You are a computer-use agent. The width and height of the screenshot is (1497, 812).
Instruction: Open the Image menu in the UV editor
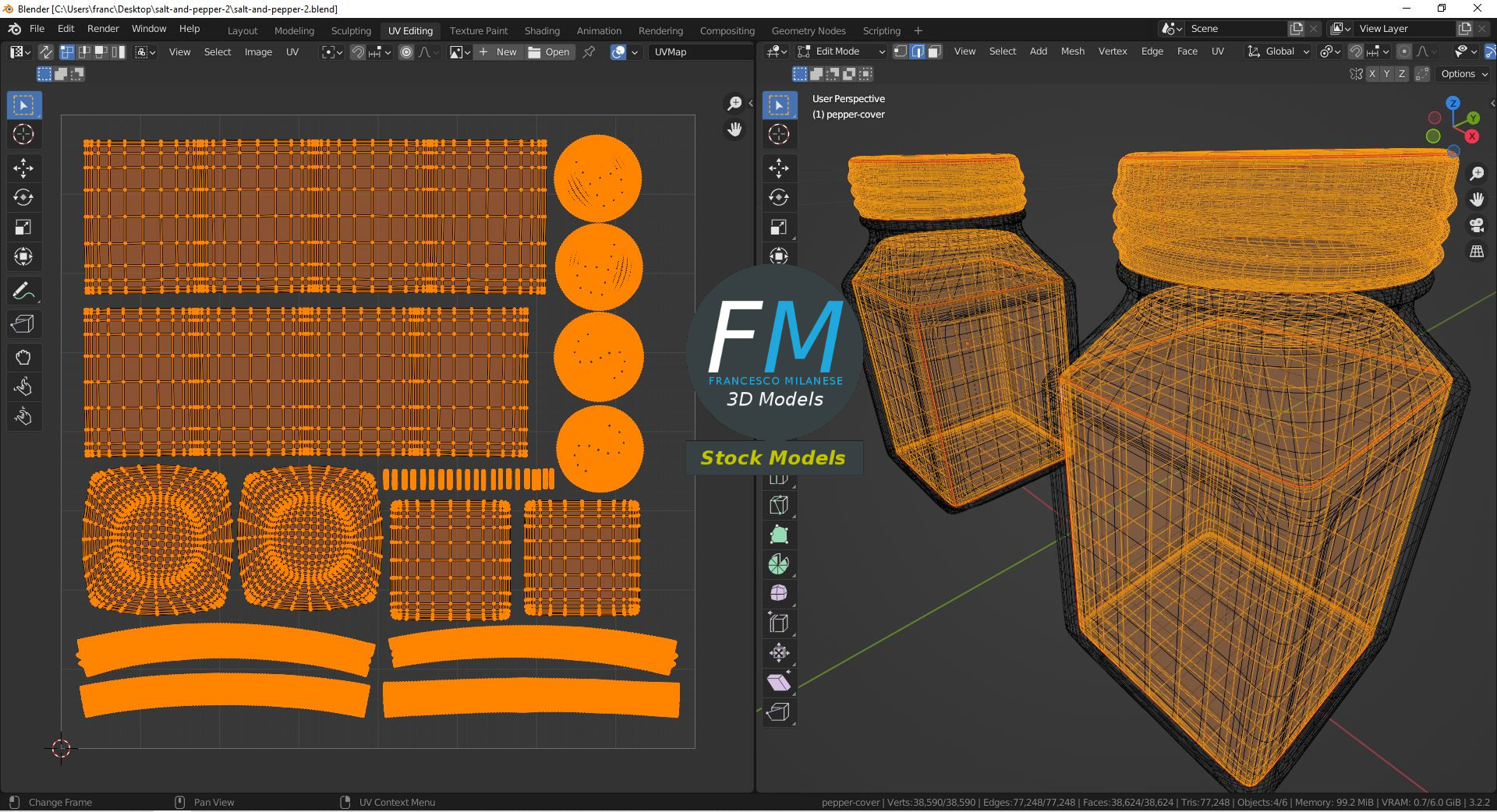pos(258,52)
